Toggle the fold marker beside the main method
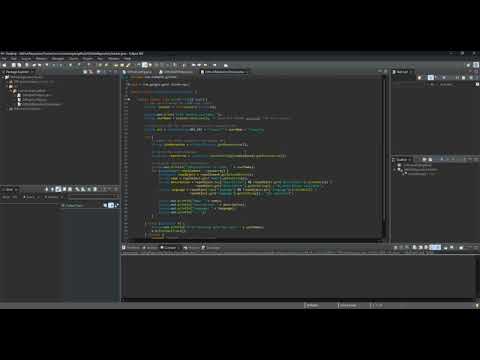 click(x=129, y=99)
